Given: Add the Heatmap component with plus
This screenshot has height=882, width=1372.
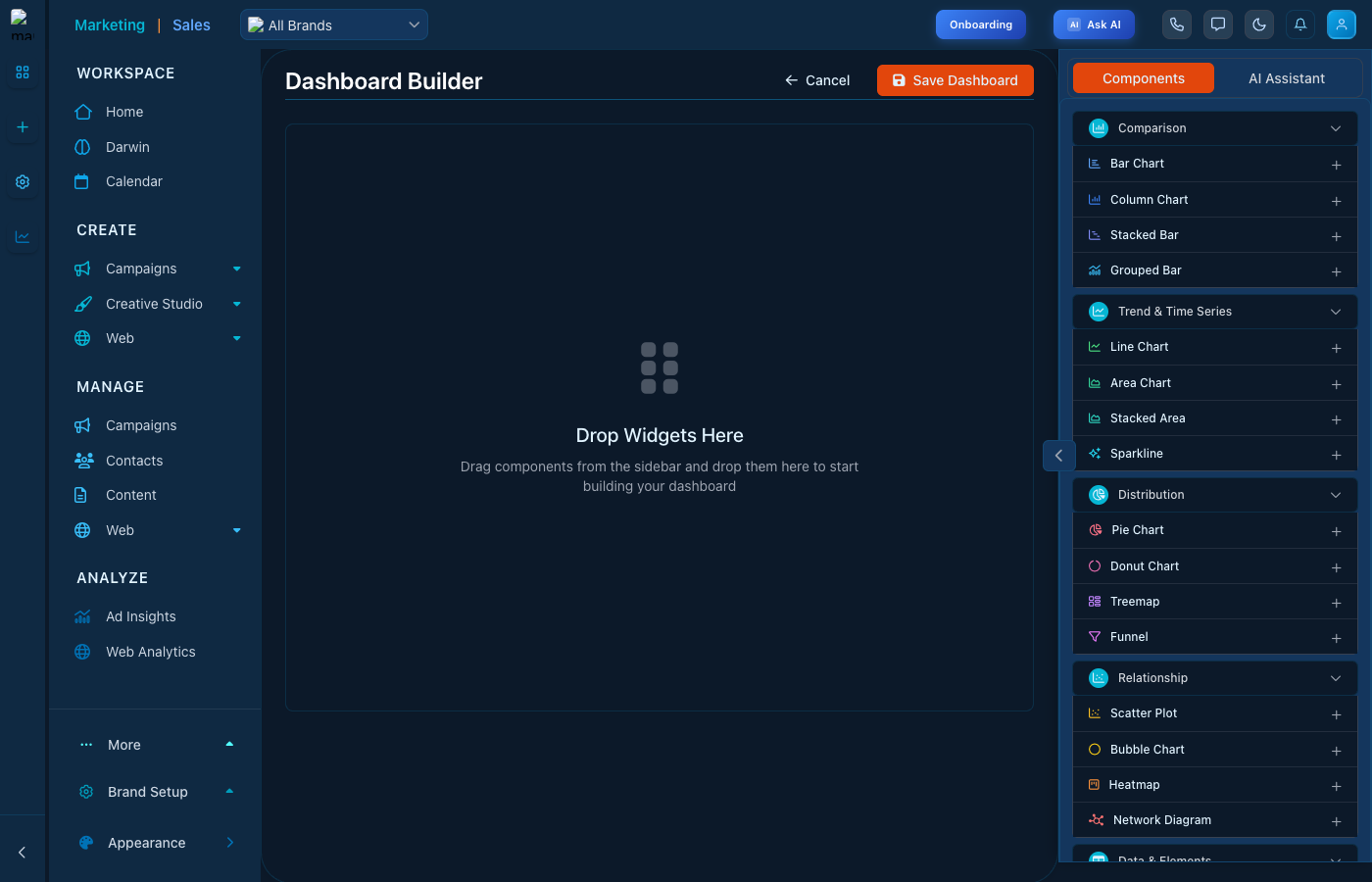Looking at the screenshot, I should click(x=1336, y=786).
